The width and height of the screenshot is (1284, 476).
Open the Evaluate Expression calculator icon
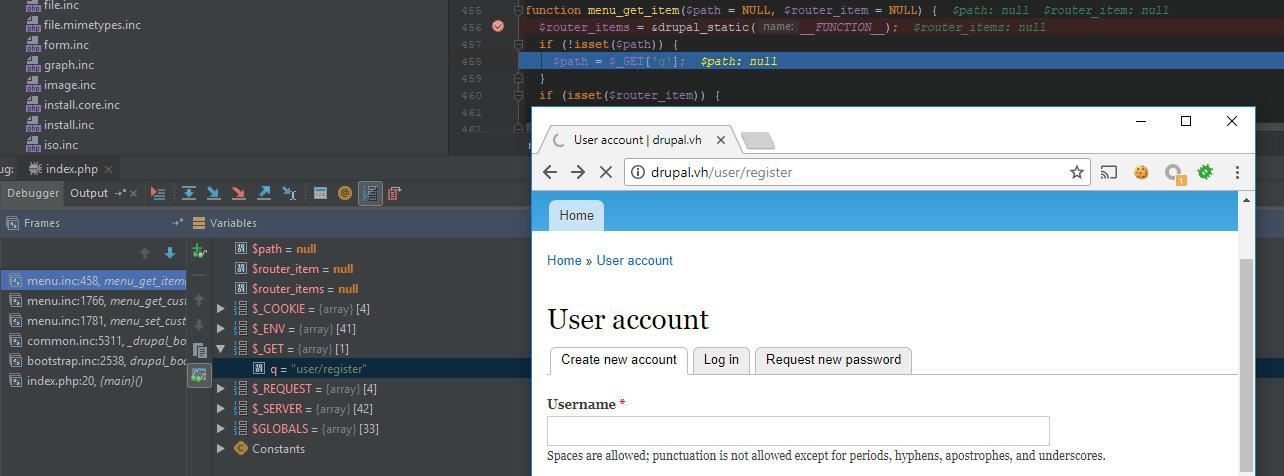321,193
